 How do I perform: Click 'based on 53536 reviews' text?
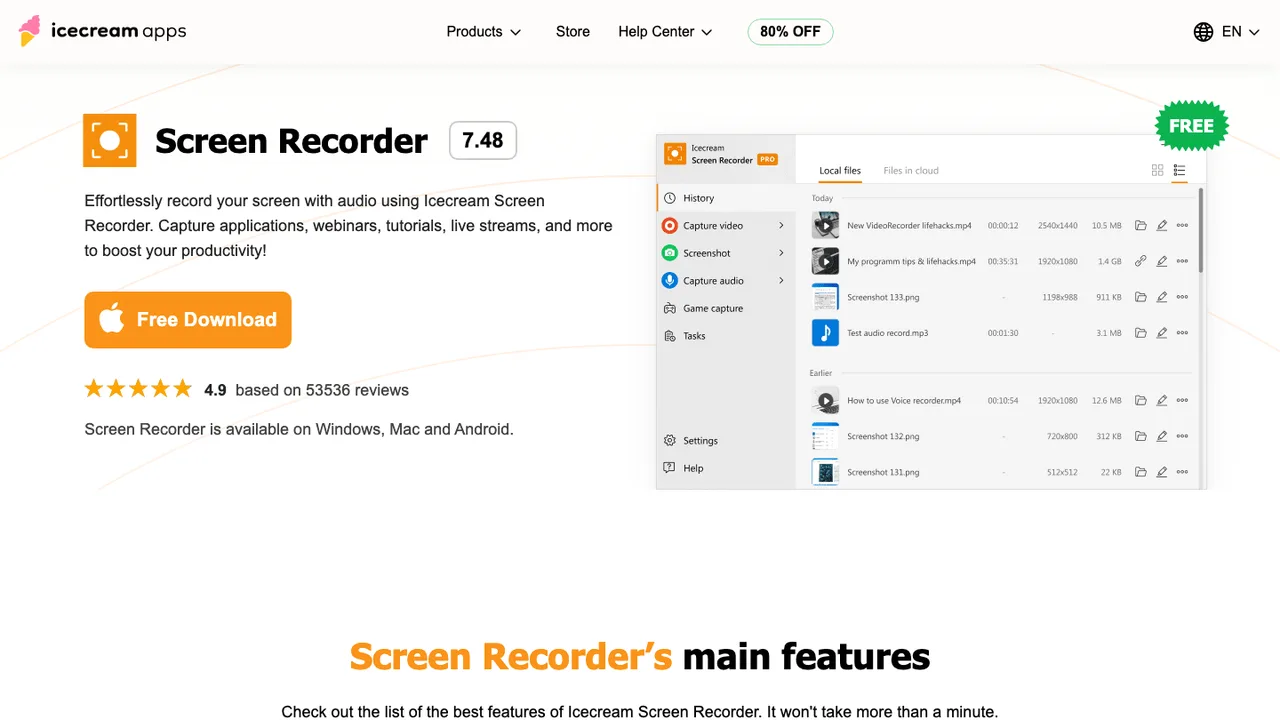click(x=322, y=390)
